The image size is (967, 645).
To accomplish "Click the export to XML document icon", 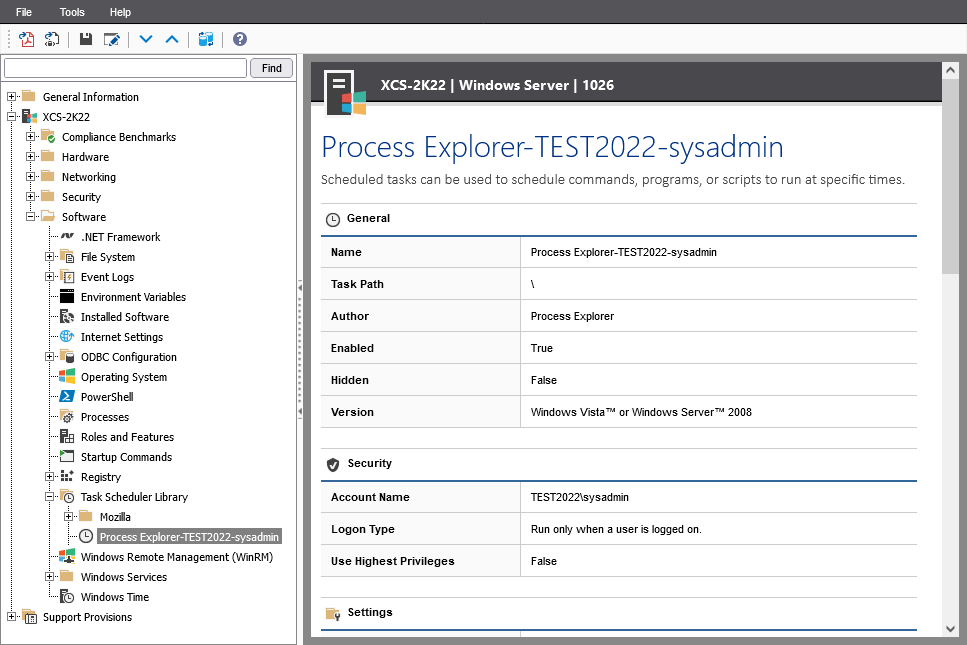I will pos(52,39).
